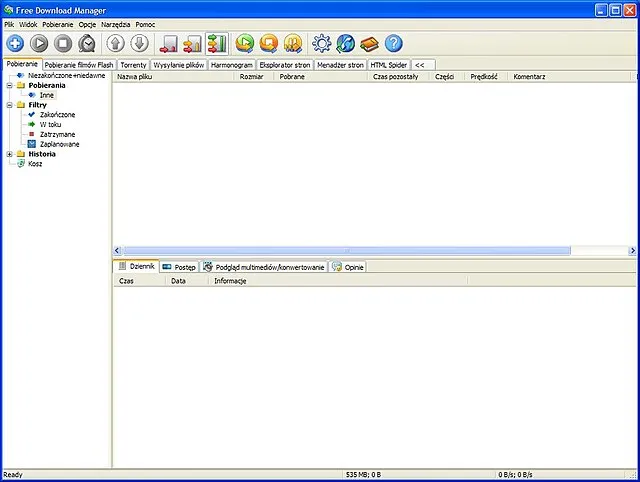640x482 pixels.
Task: Click the Move down arrow icon
Action: click(140, 43)
